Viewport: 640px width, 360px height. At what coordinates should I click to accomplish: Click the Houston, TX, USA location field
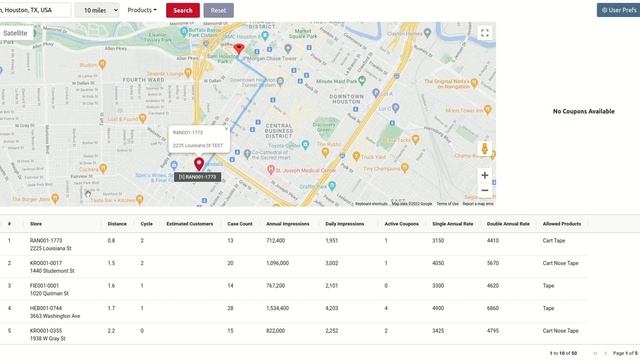pos(35,10)
